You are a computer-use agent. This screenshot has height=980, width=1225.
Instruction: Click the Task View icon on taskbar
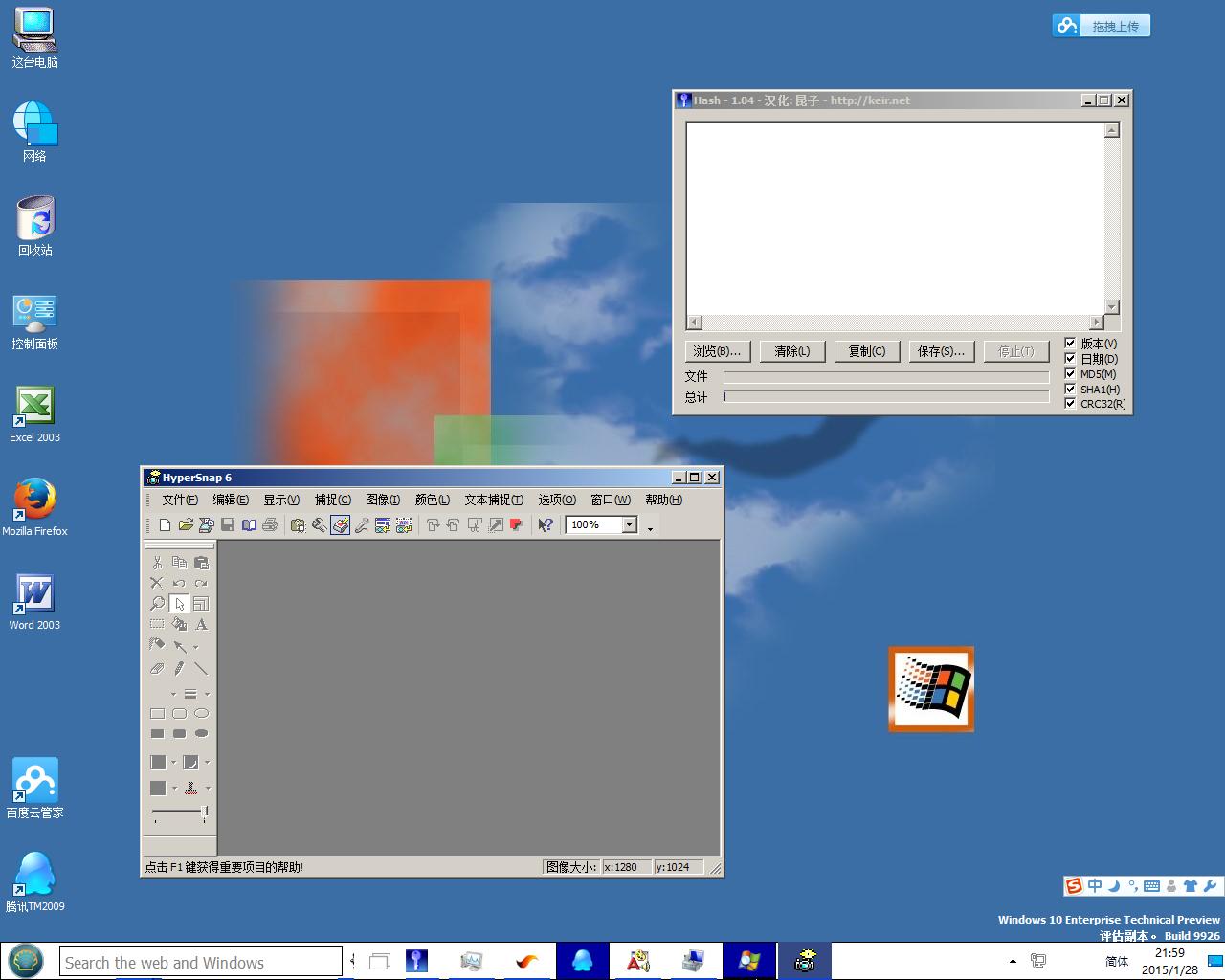[x=380, y=962]
